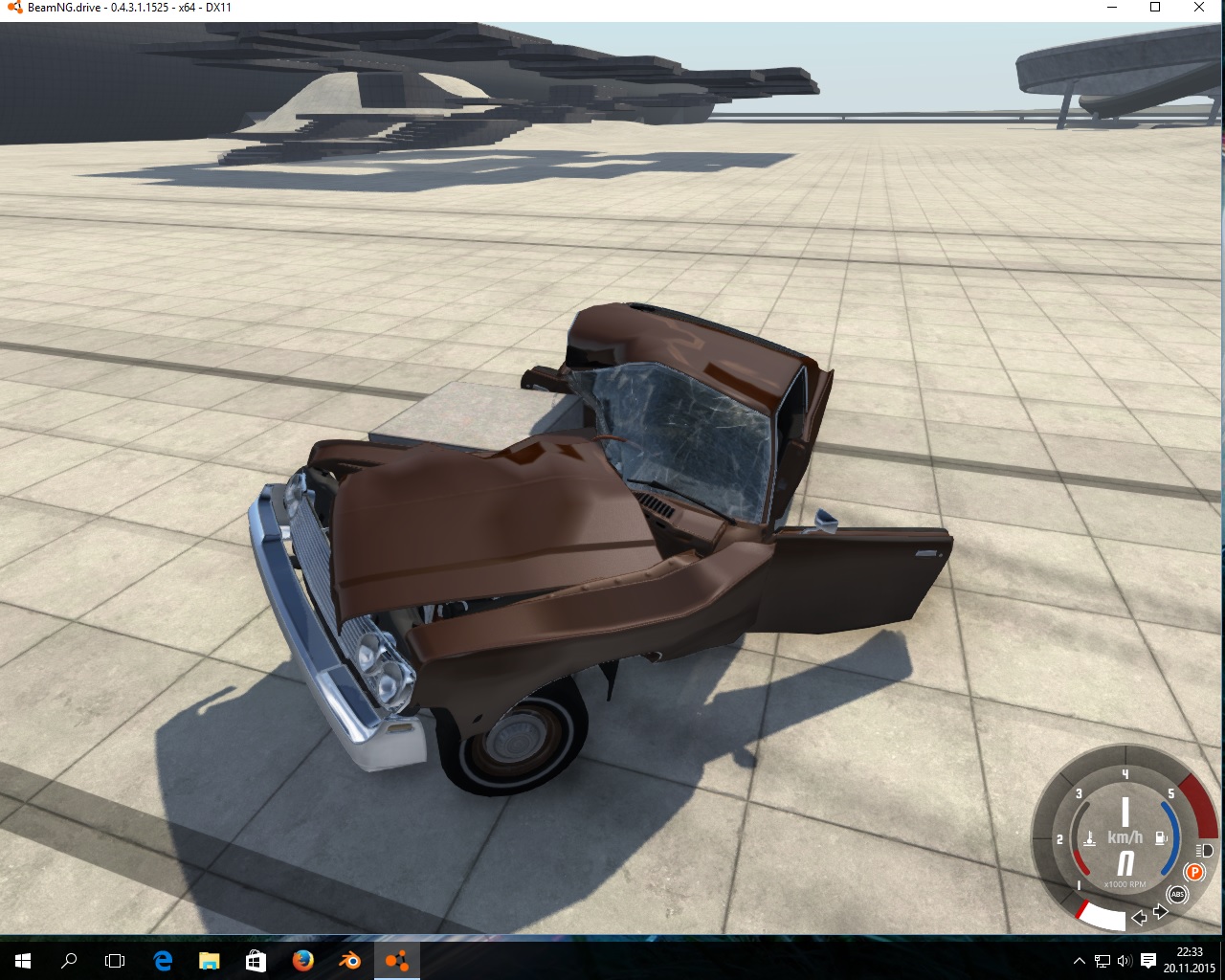This screenshot has height=980, width=1225.
Task: Maximize the BeamNG.drive window
Action: tap(1155, 8)
